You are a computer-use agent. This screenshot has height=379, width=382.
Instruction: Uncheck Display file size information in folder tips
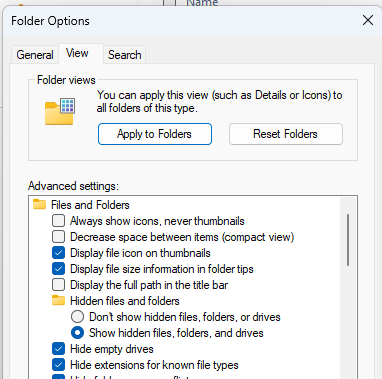coord(58,269)
